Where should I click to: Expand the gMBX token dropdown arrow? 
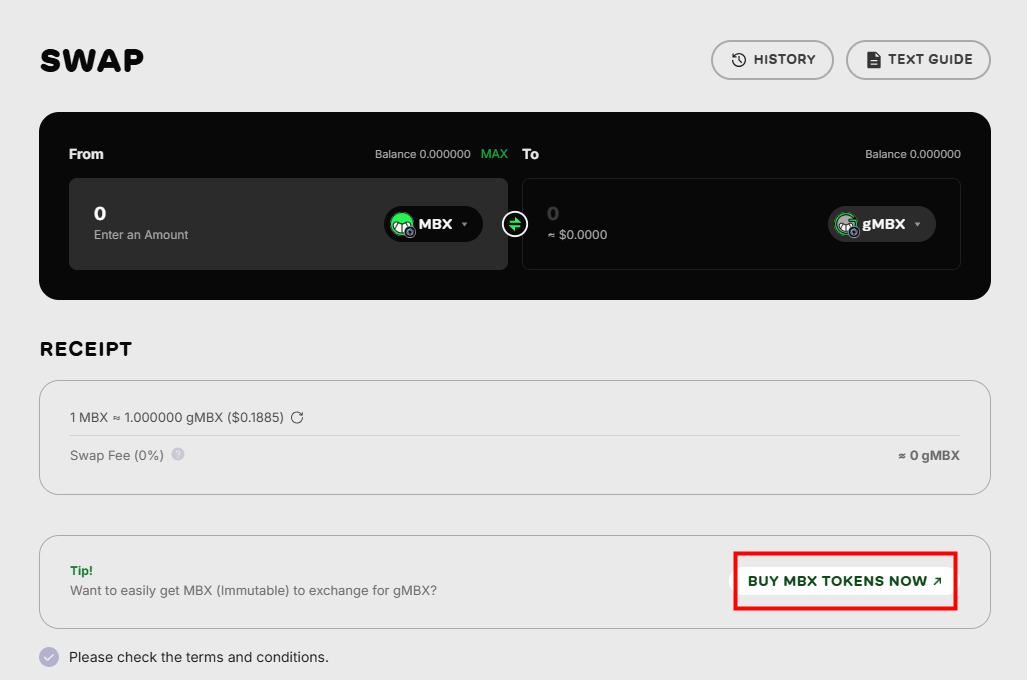[x=918, y=225]
